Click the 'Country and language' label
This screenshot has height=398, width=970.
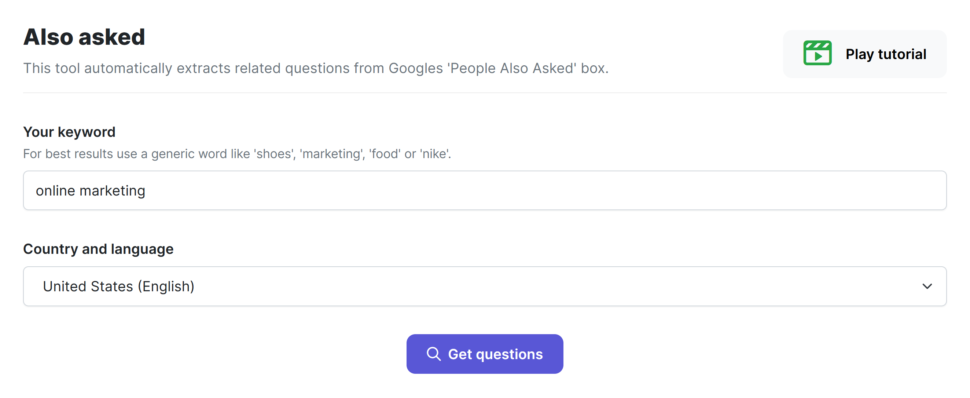[98, 249]
